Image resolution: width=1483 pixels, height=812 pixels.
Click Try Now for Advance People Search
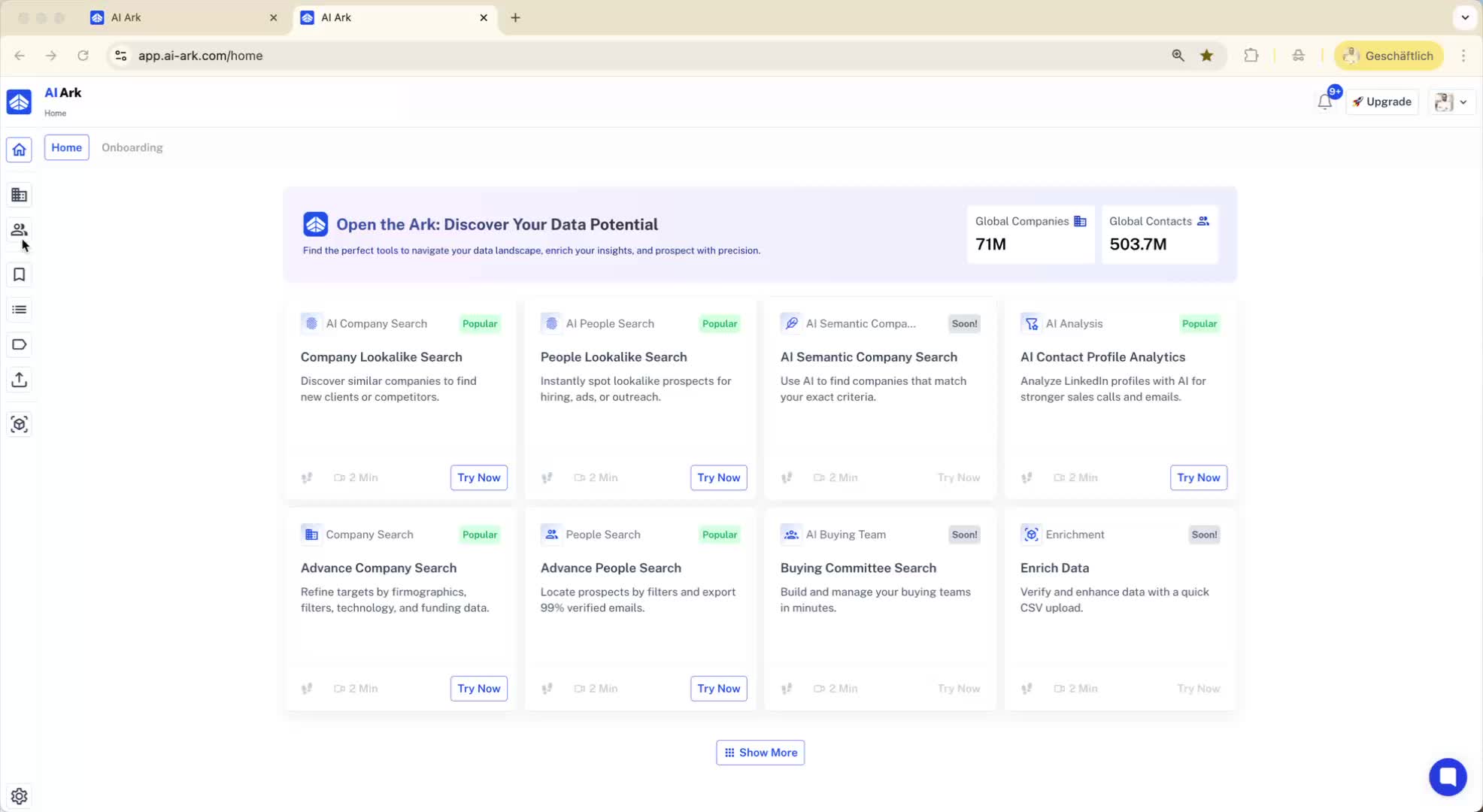point(718,689)
